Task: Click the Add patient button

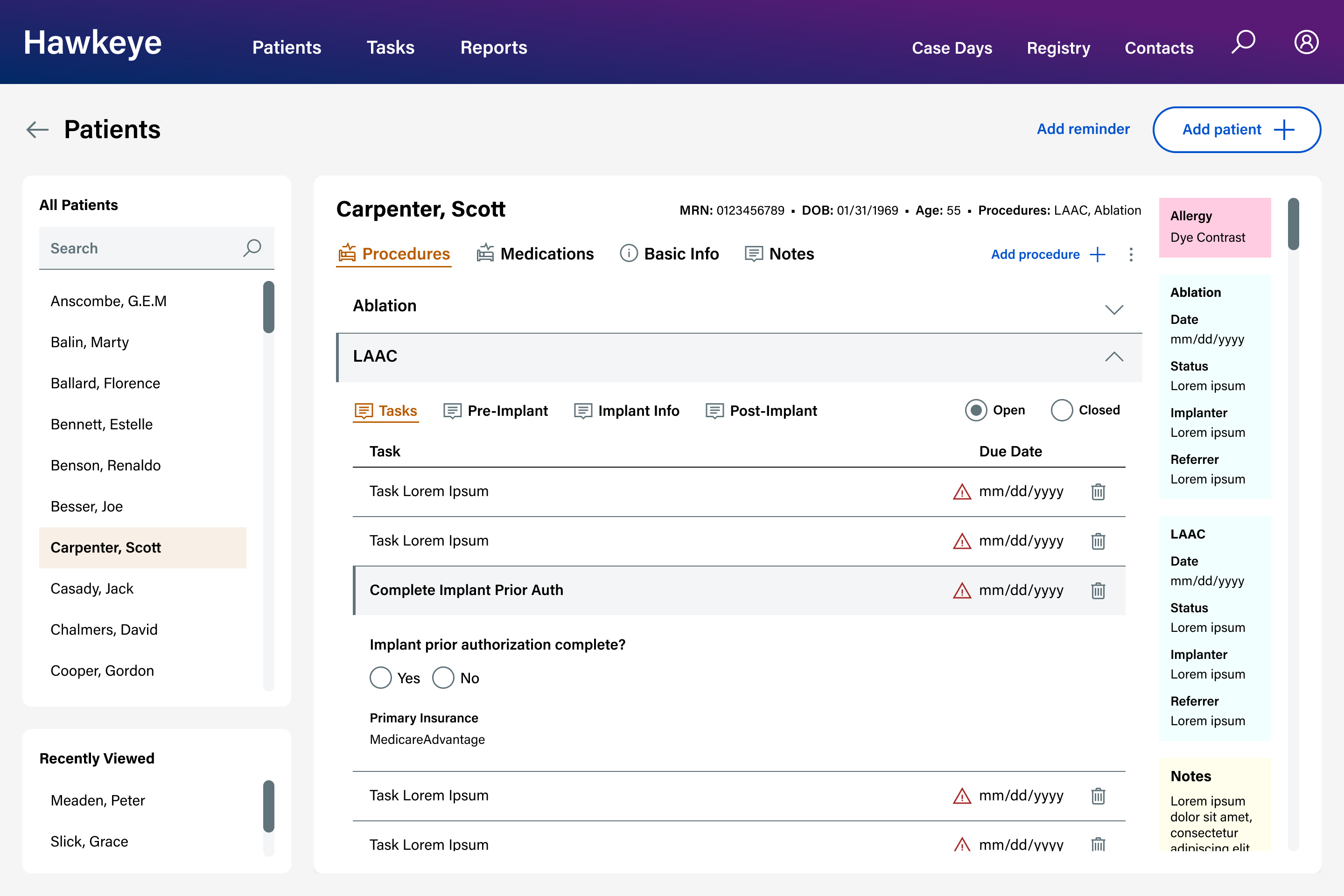Action: (x=1236, y=130)
